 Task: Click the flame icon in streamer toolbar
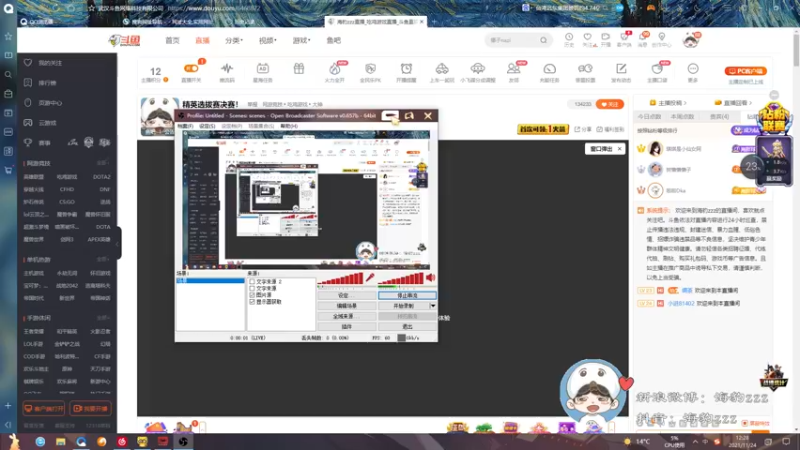(335, 68)
